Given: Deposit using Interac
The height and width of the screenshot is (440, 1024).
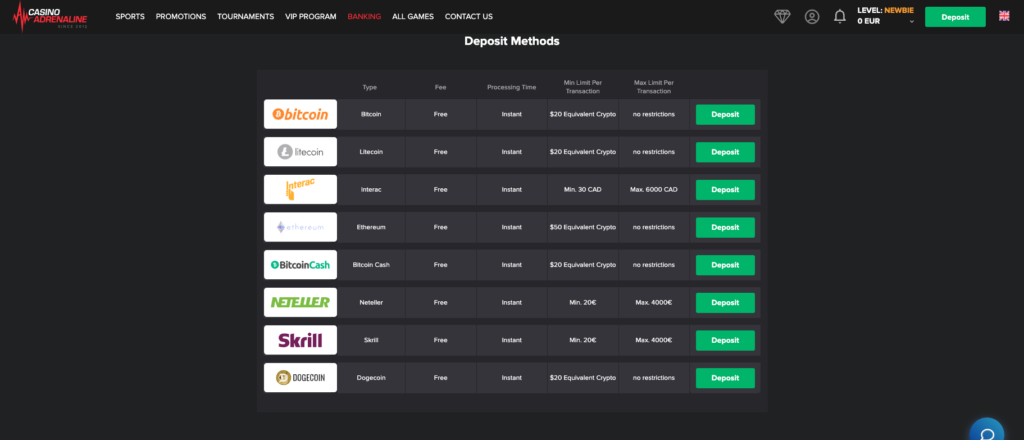Looking at the screenshot, I should [x=725, y=190].
